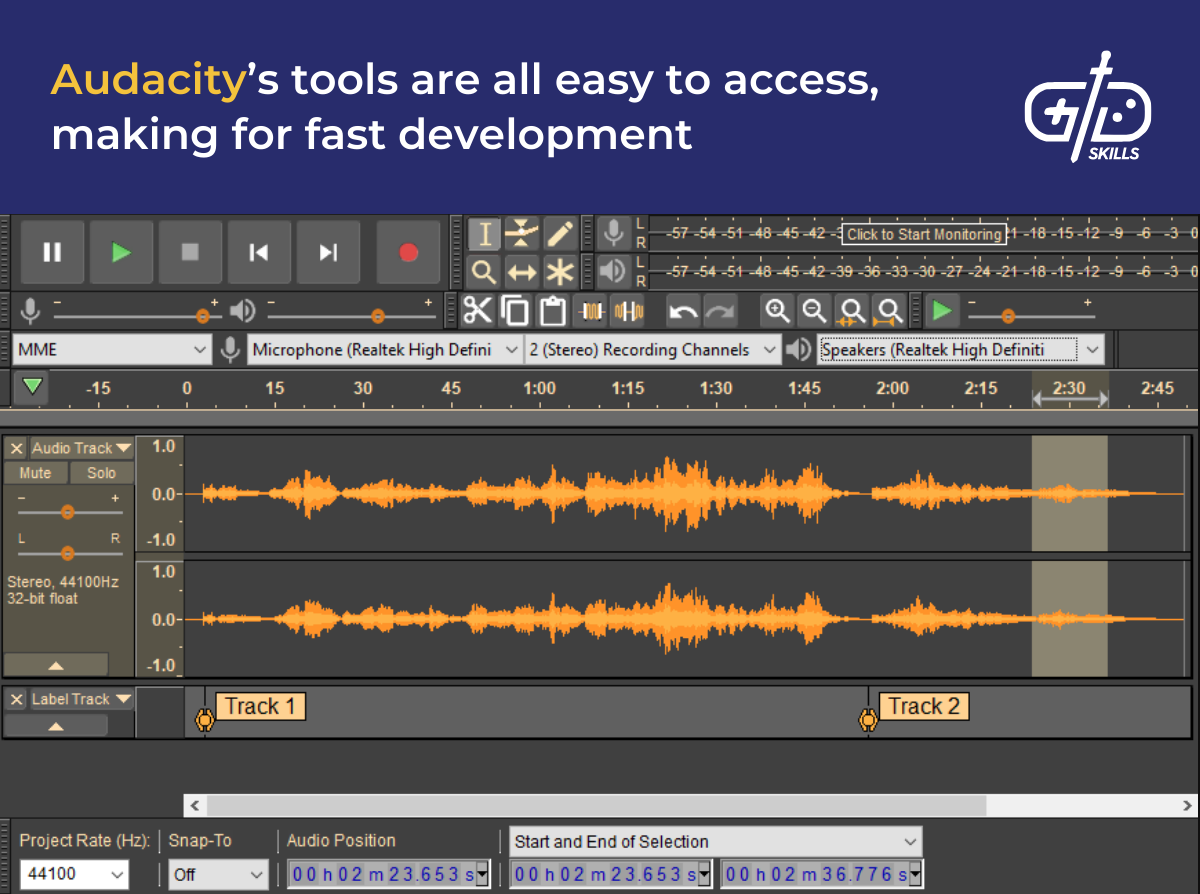This screenshot has height=894, width=1200.
Task: Select the Selection tool
Action: click(484, 232)
